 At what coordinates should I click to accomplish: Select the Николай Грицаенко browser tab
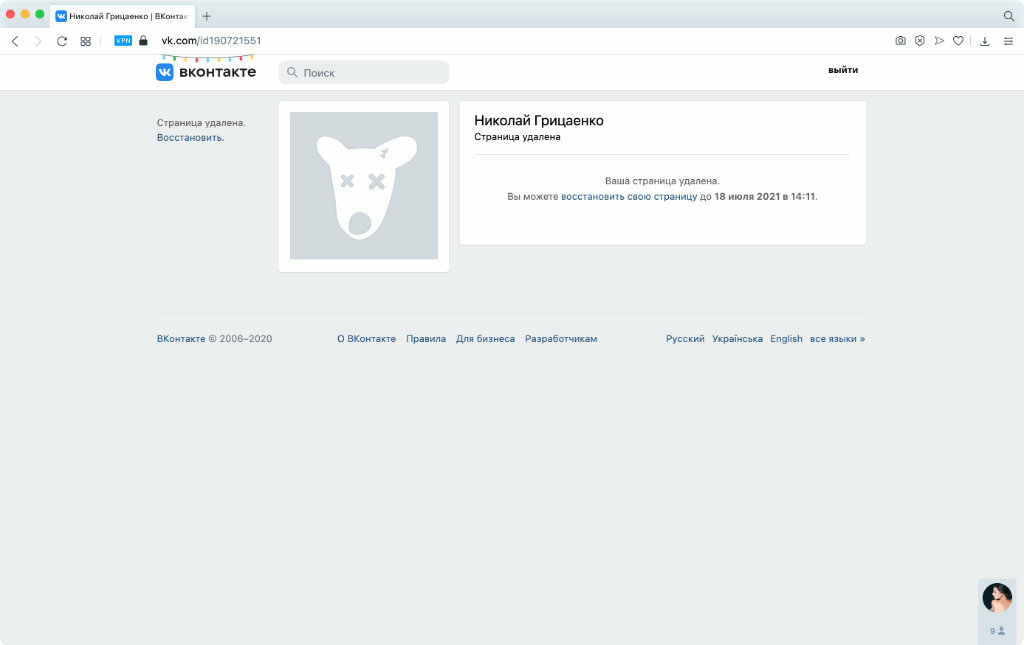122,16
